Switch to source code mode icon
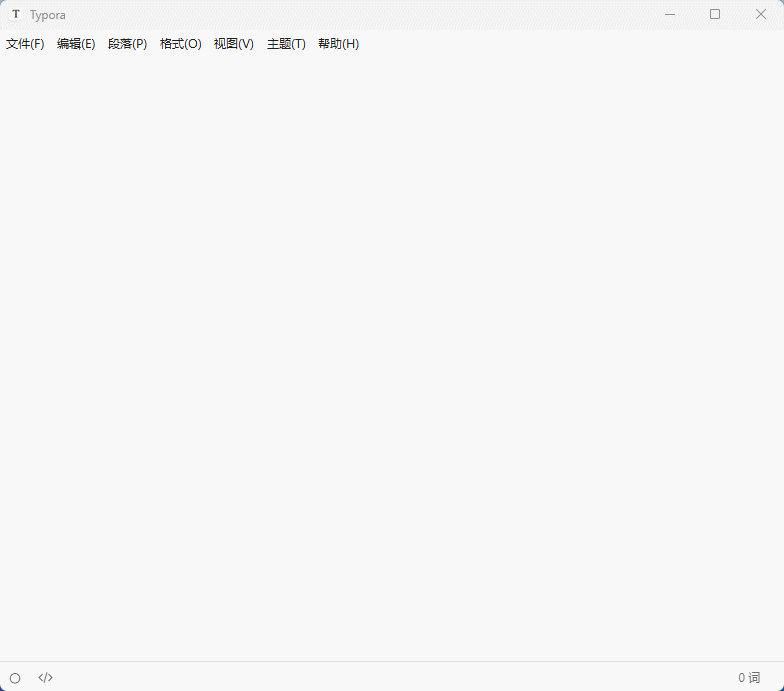 (x=46, y=678)
